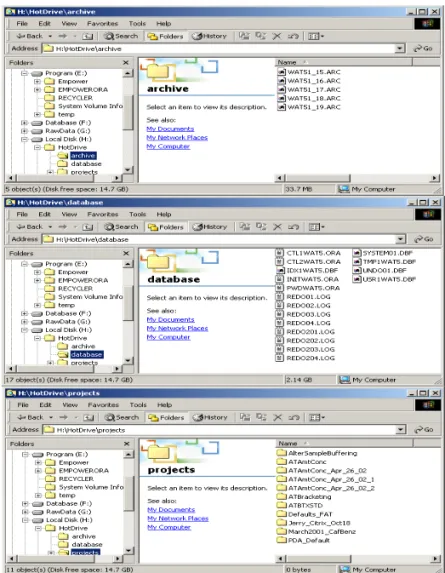
Task: Select WATS1_19.ARC file
Action: (309, 107)
